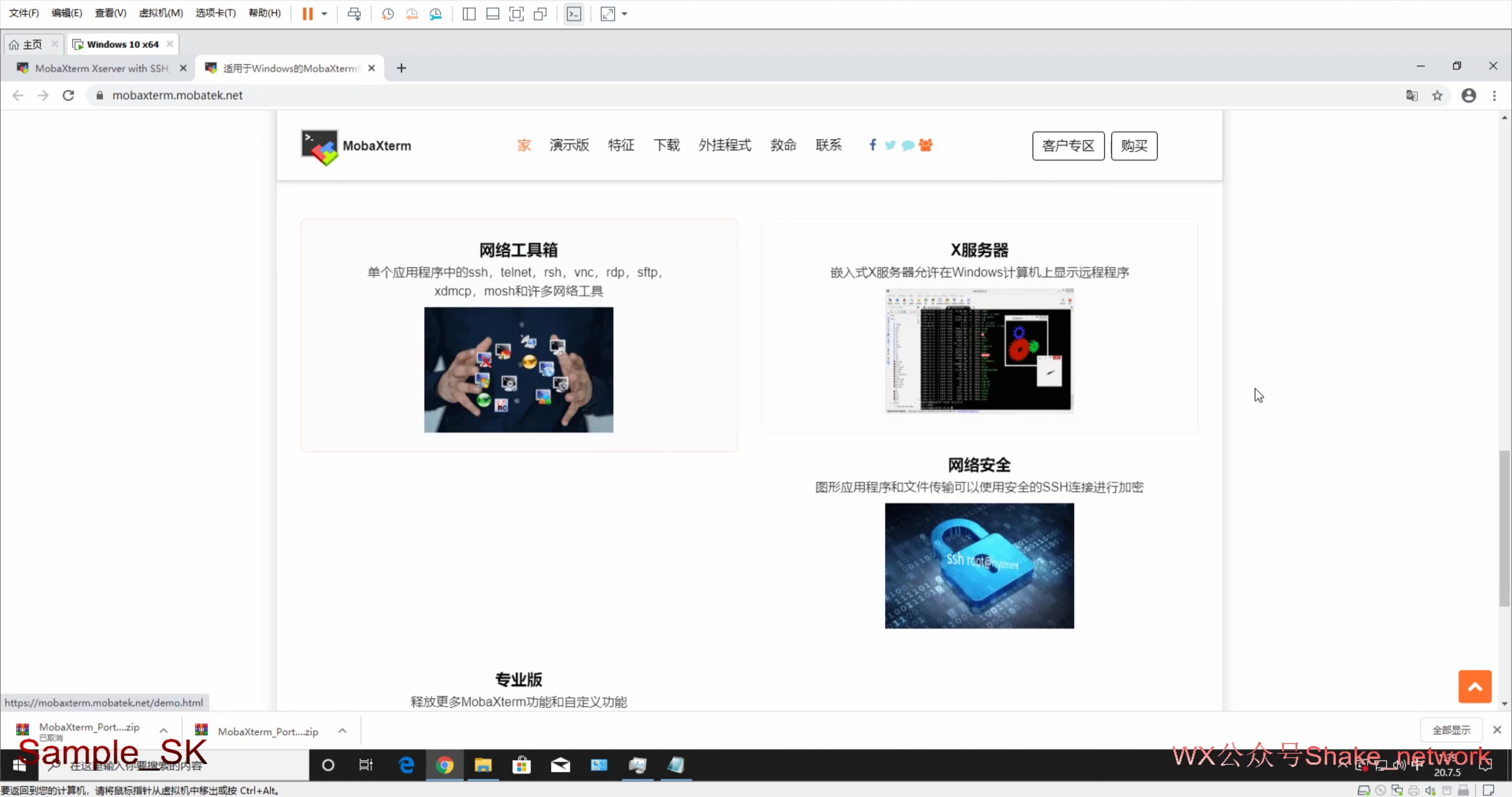Open the Chrome three-dot menu

click(1494, 95)
